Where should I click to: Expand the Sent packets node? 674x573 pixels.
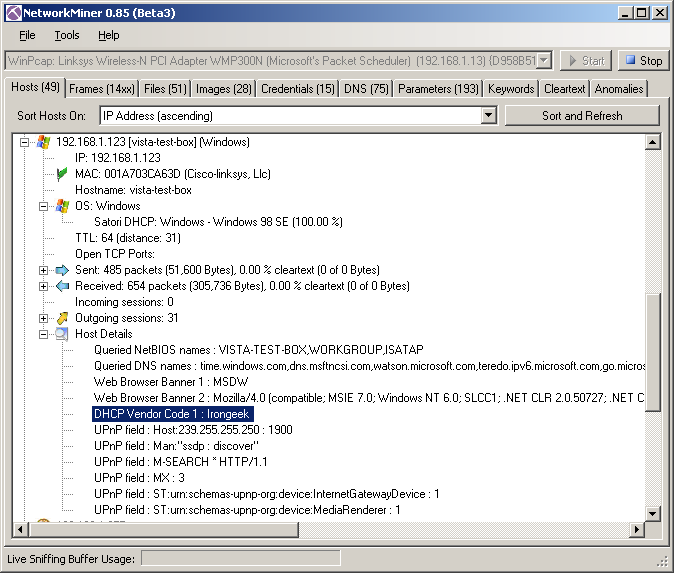tap(43, 270)
